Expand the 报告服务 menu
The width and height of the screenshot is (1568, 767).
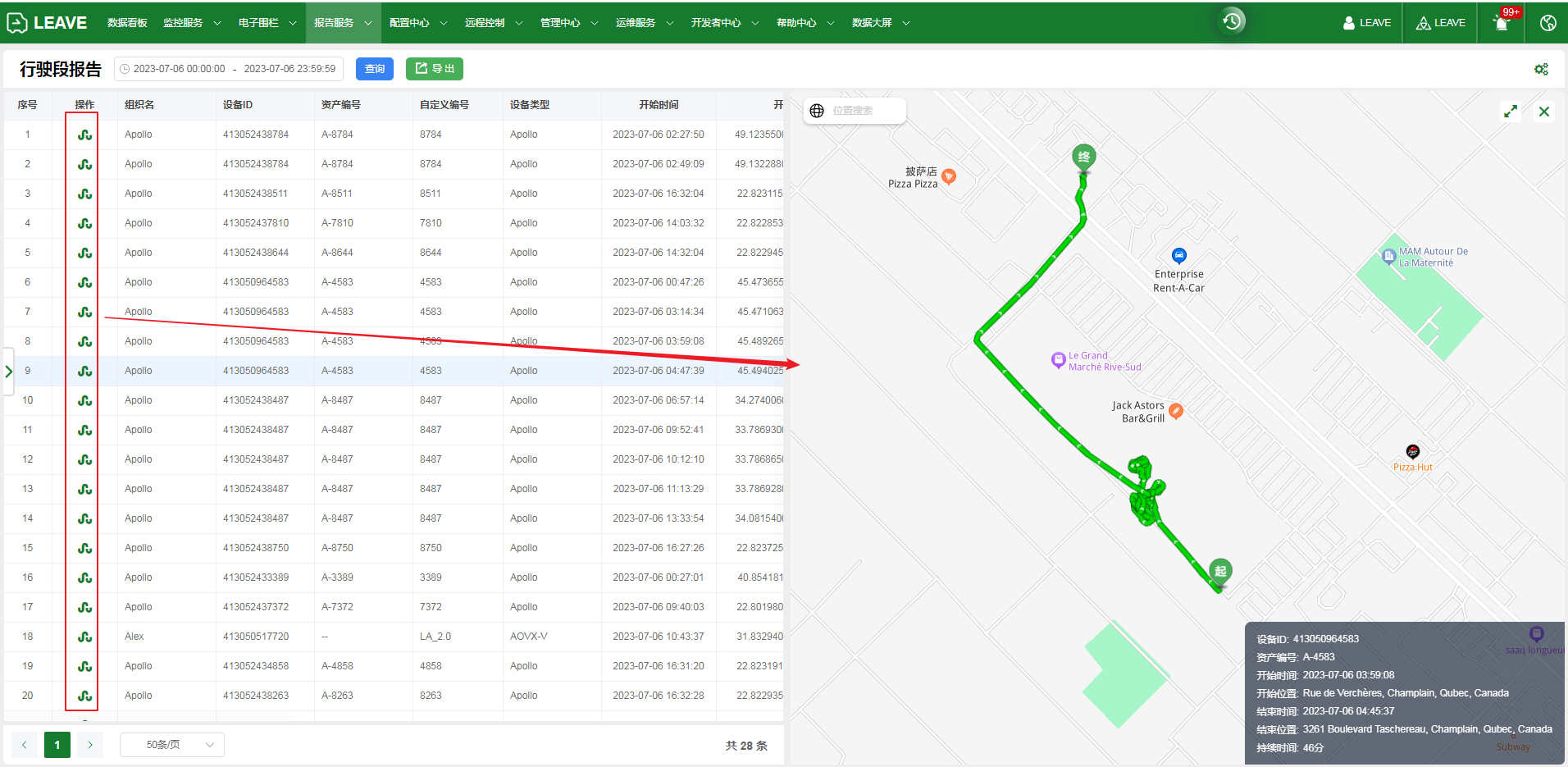coord(342,23)
